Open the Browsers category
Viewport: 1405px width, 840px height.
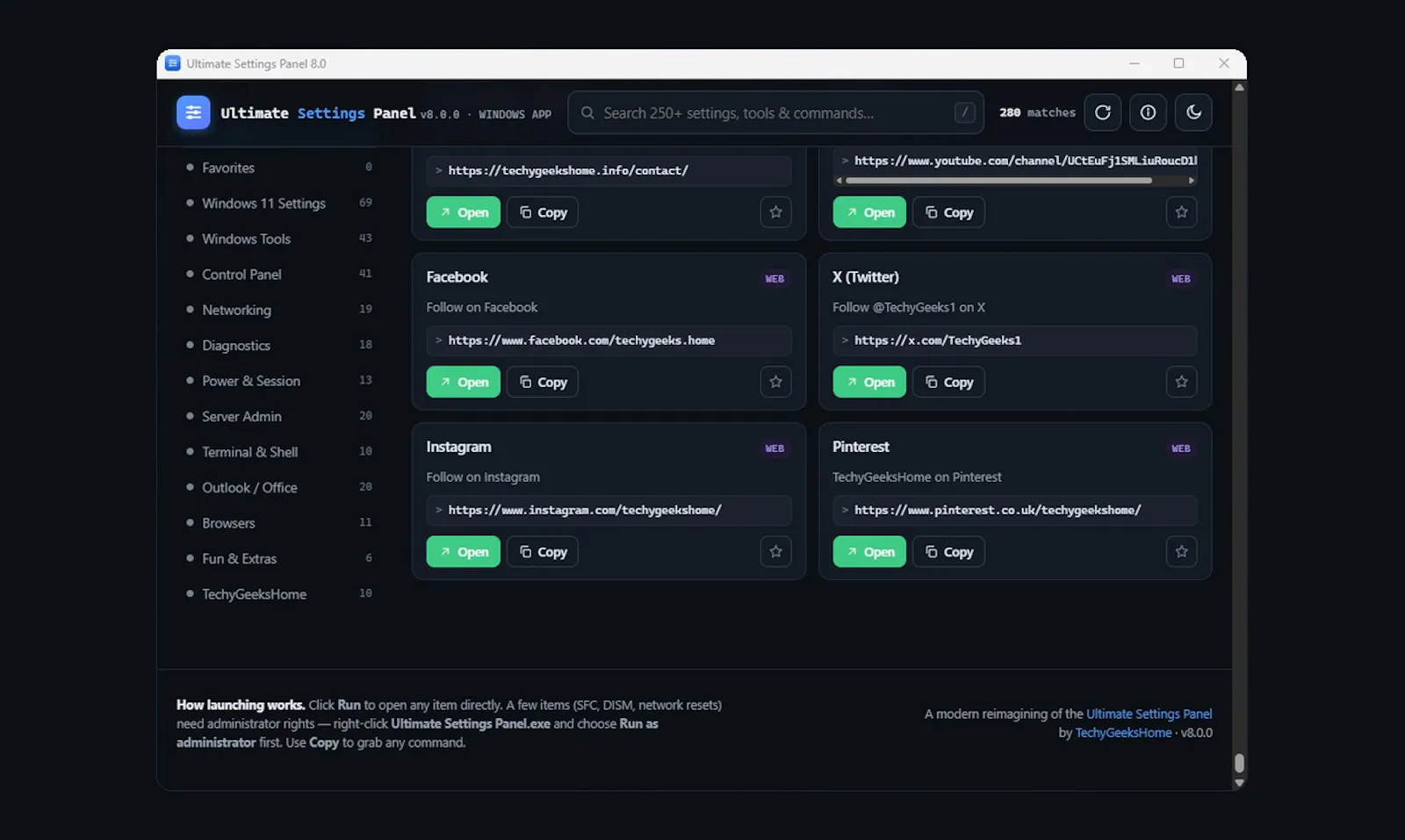[279, 523]
